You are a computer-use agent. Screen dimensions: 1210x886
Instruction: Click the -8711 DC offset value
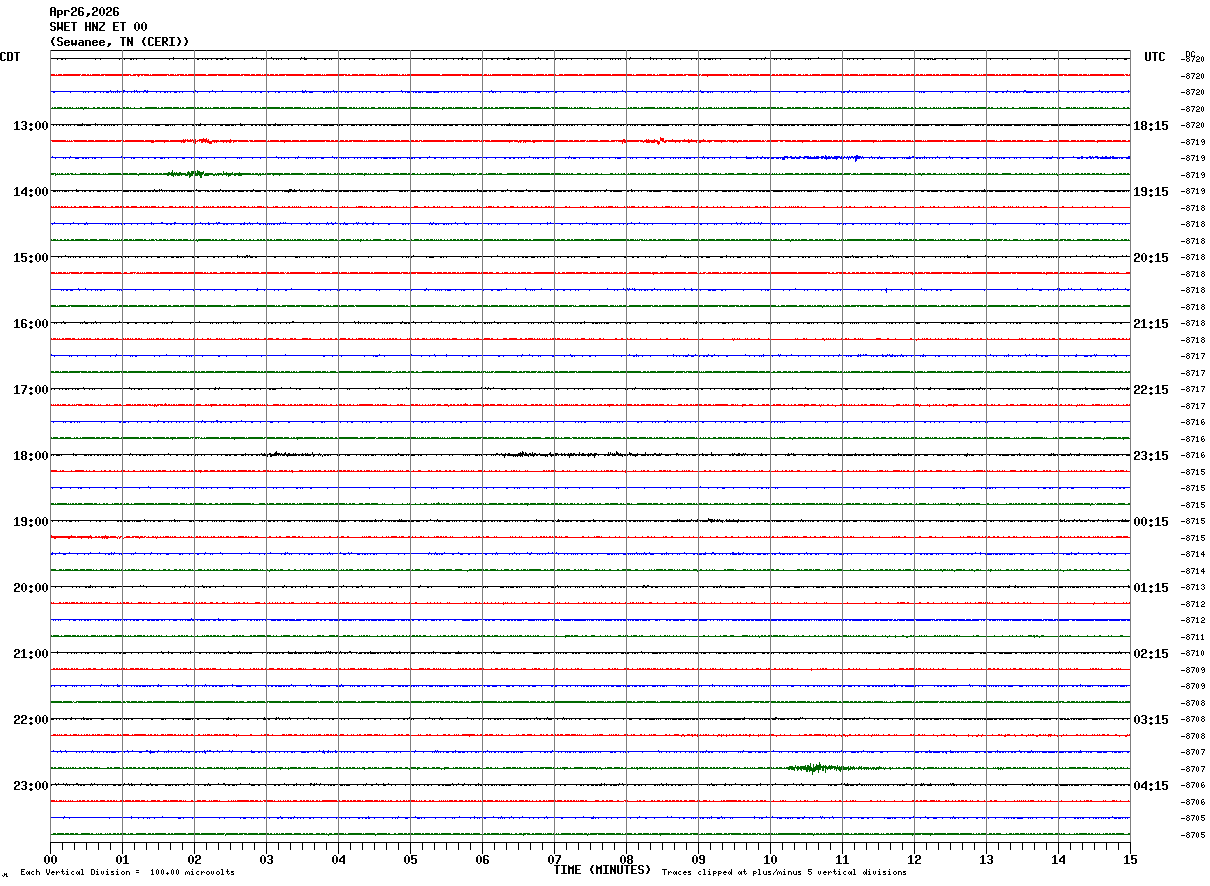coord(1193,637)
